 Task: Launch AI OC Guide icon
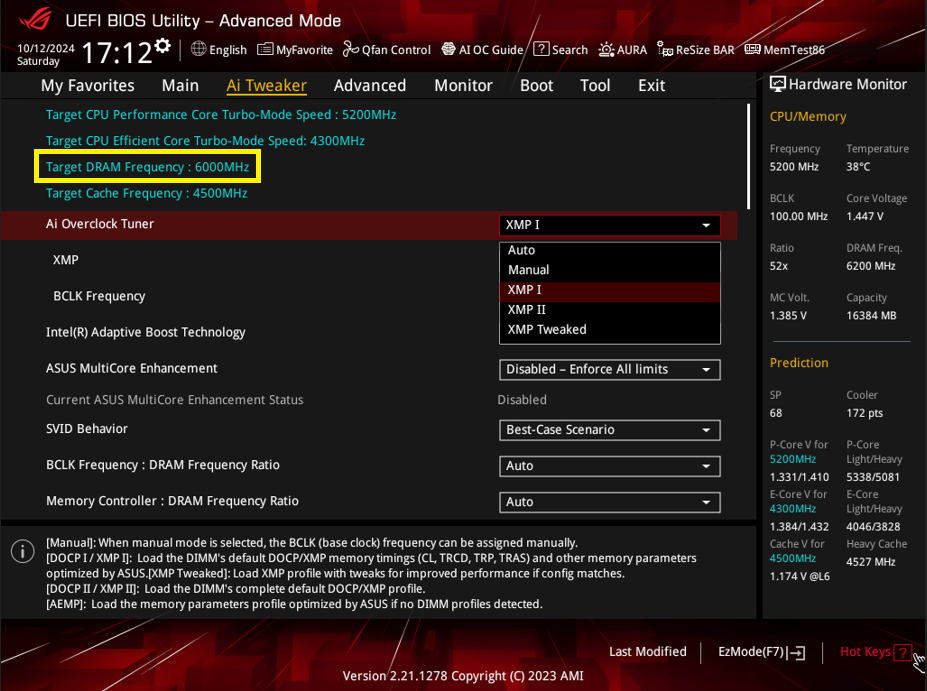449,49
